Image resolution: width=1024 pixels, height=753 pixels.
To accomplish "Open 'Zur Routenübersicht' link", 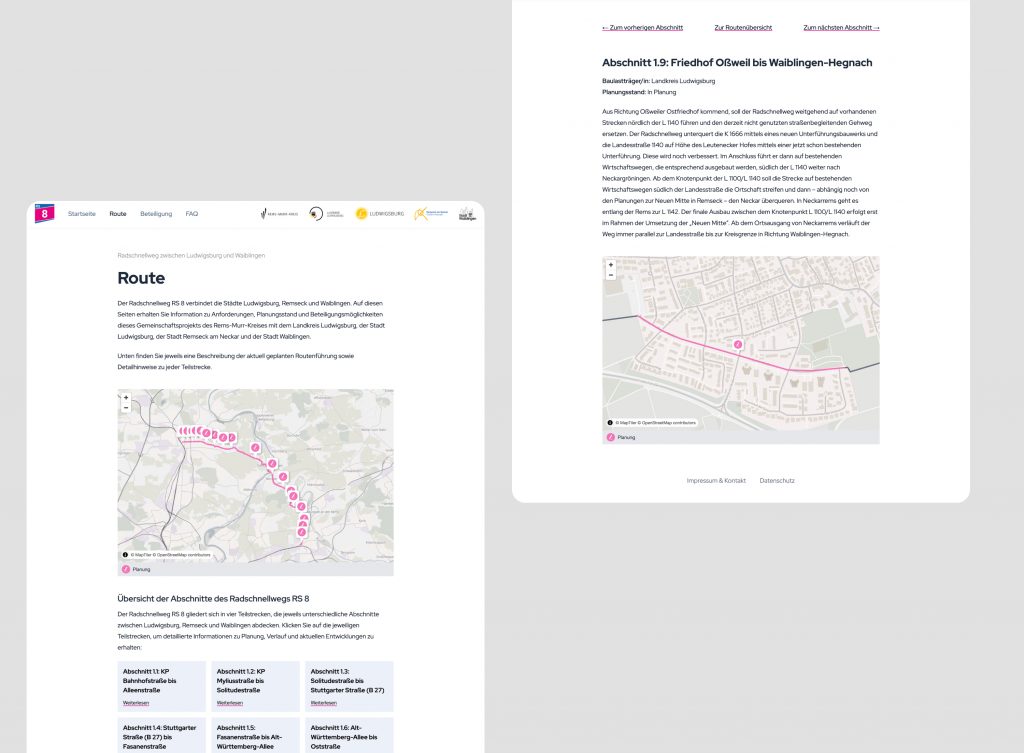I will pyautogui.click(x=740, y=28).
